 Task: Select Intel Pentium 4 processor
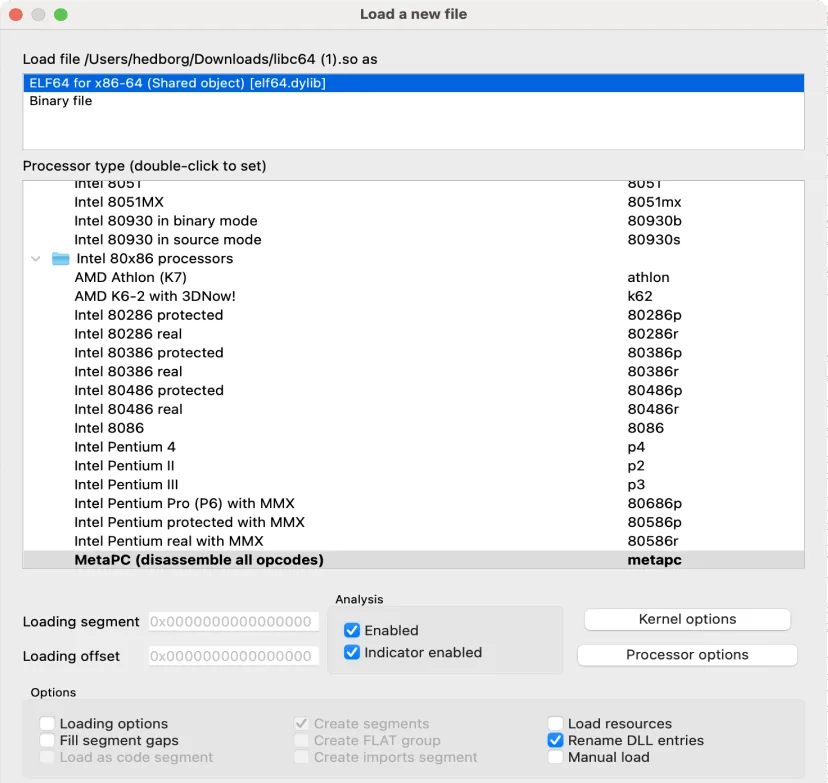click(x=413, y=447)
